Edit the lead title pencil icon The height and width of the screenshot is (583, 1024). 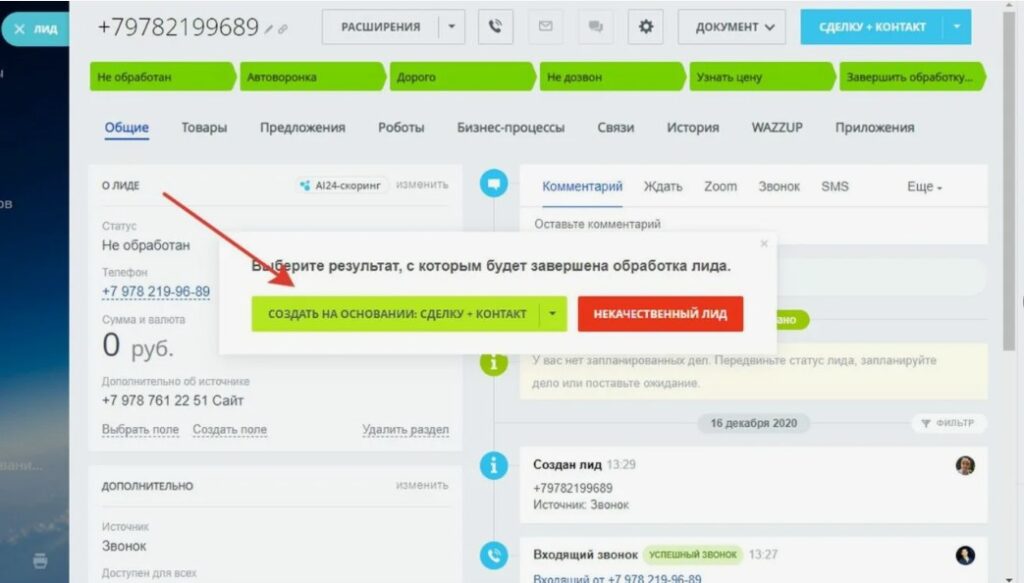pyautogui.click(x=269, y=29)
